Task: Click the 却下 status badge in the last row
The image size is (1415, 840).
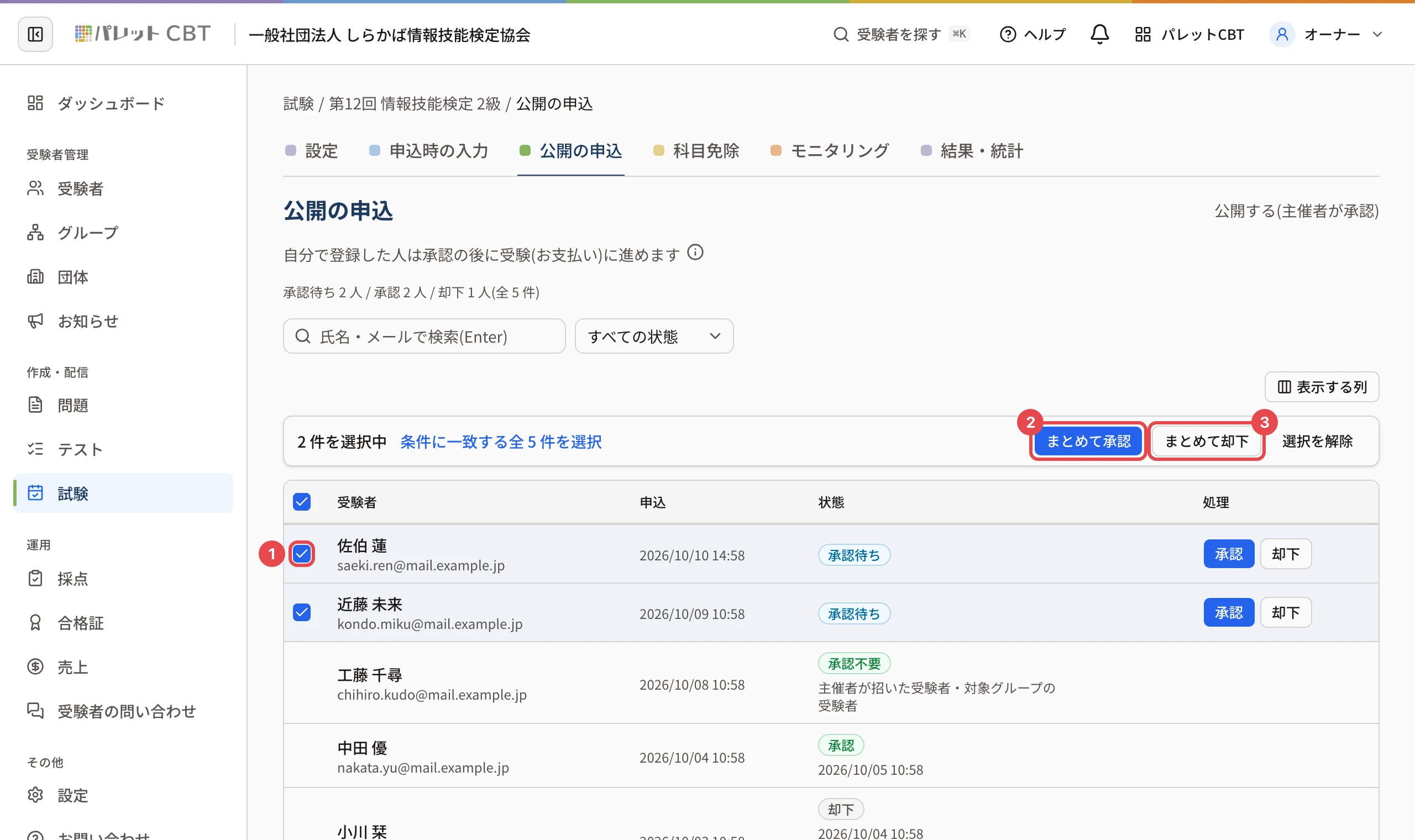Action: [841, 810]
